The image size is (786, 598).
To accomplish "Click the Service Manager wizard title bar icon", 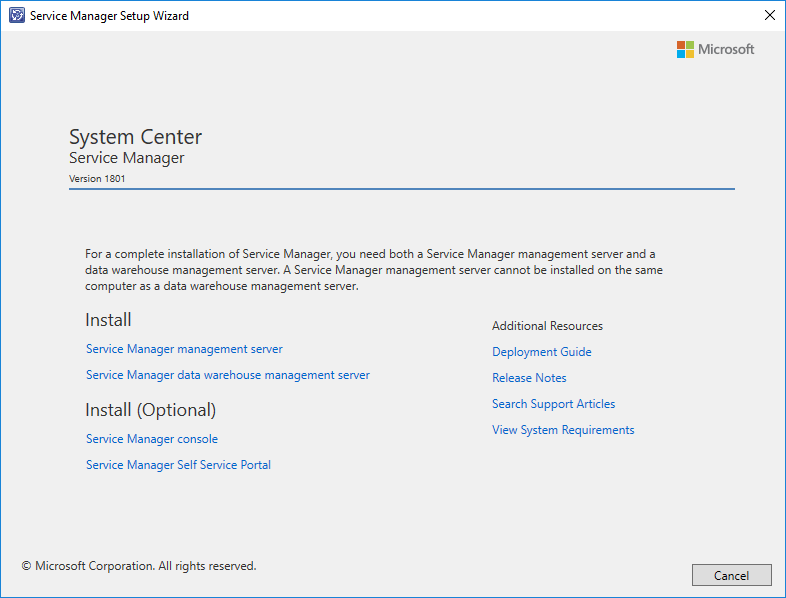I will (x=16, y=16).
